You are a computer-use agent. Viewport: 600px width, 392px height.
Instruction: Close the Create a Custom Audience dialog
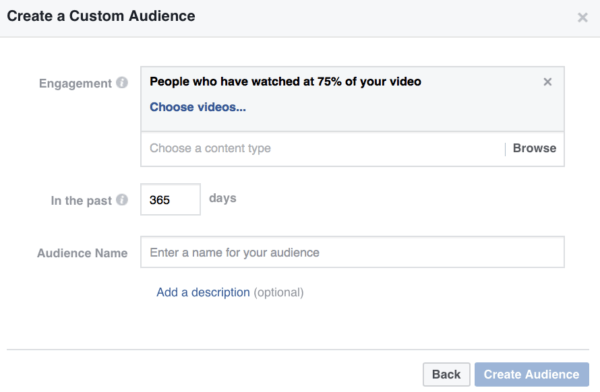[x=582, y=17]
